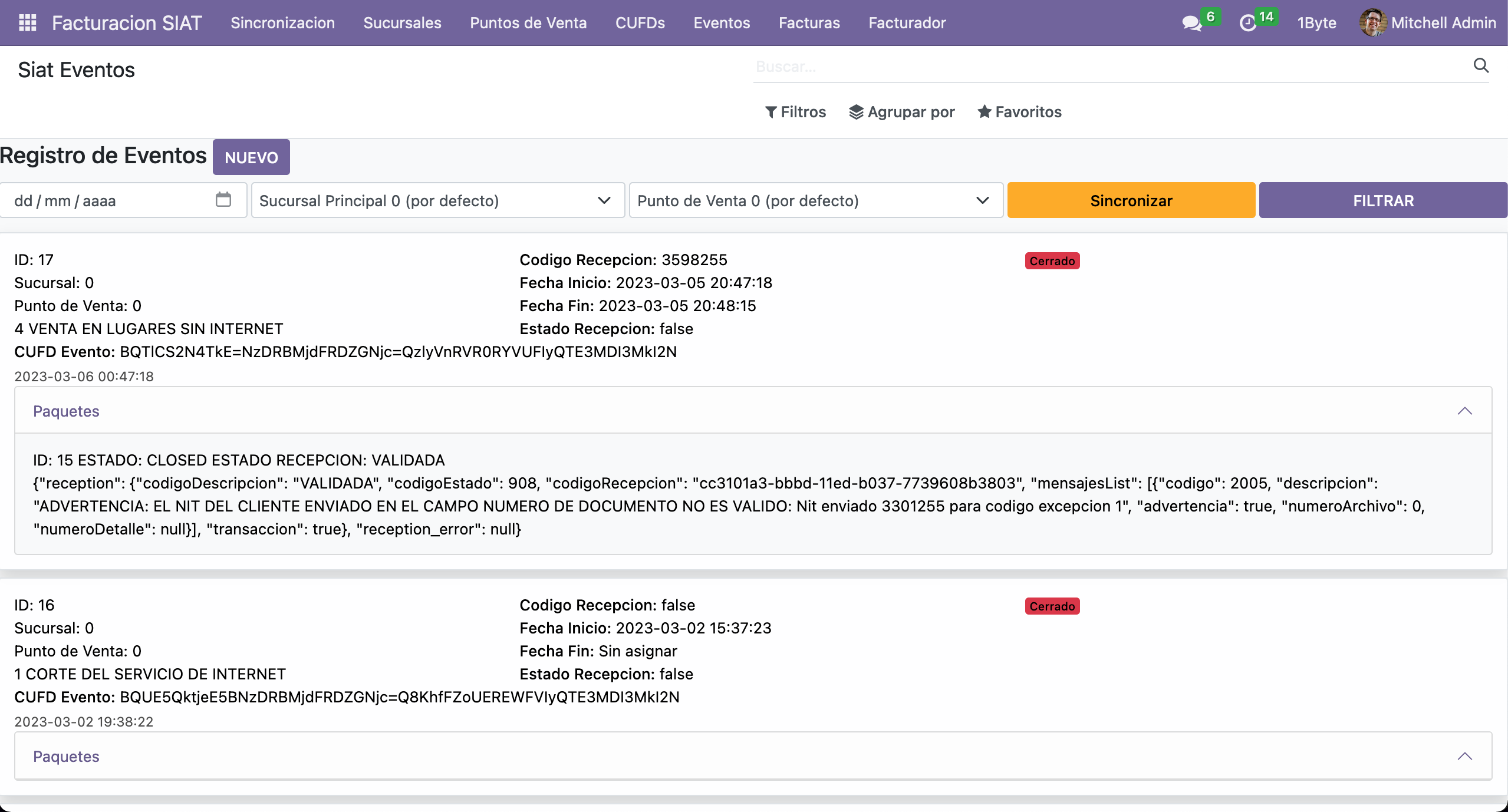Expand the Punto de Venta 0 dropdown

point(815,200)
